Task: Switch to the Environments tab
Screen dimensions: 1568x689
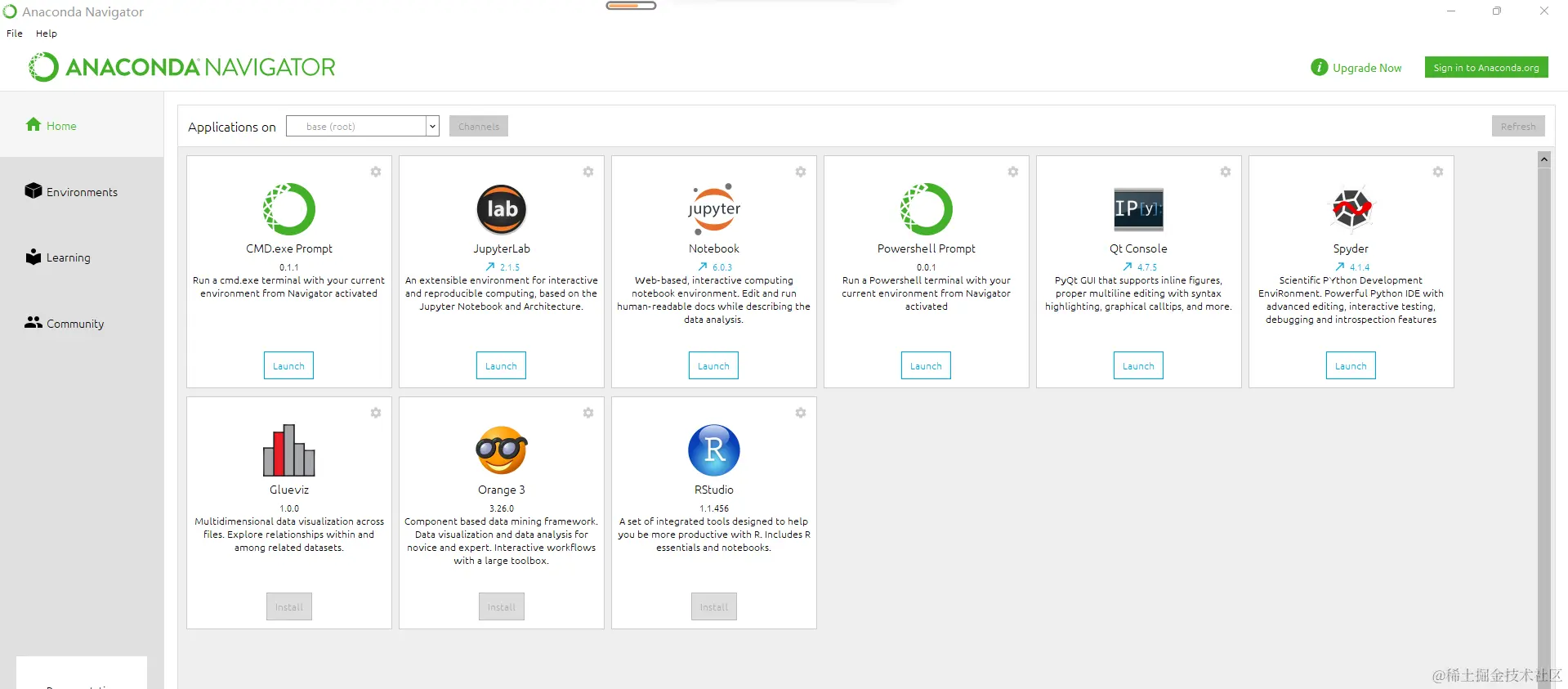Action: 71,191
